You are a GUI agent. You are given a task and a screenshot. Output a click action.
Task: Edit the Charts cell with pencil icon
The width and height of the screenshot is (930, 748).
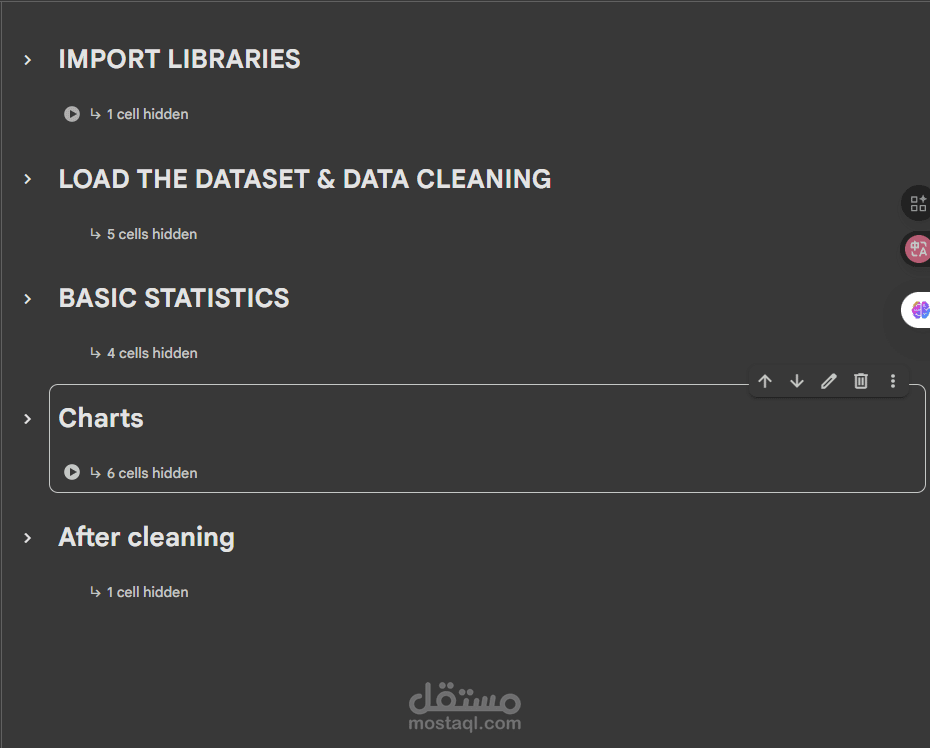pyautogui.click(x=829, y=381)
